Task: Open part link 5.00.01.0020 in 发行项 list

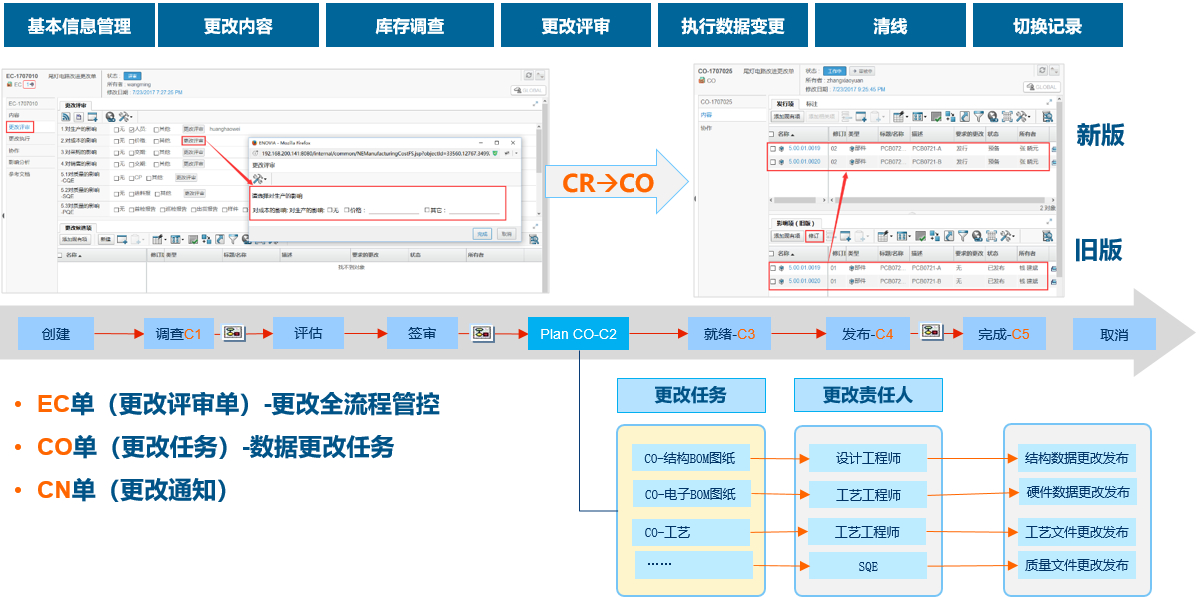Action: click(x=804, y=161)
